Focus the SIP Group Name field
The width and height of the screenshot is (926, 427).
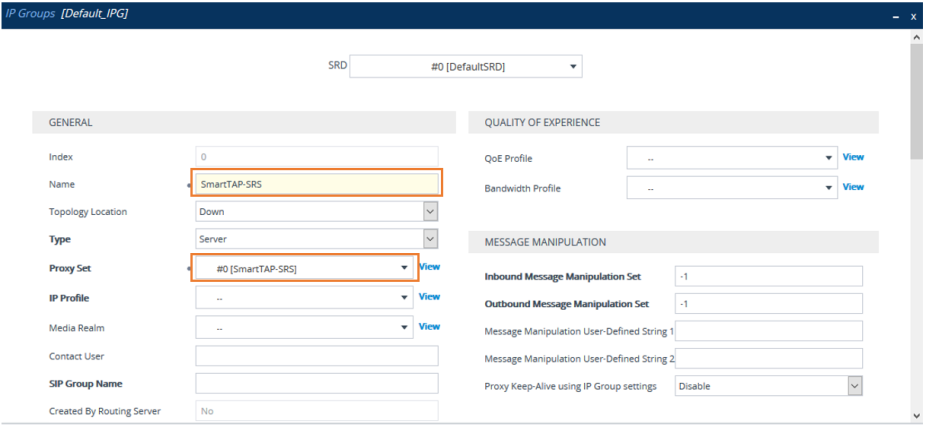(x=316, y=384)
